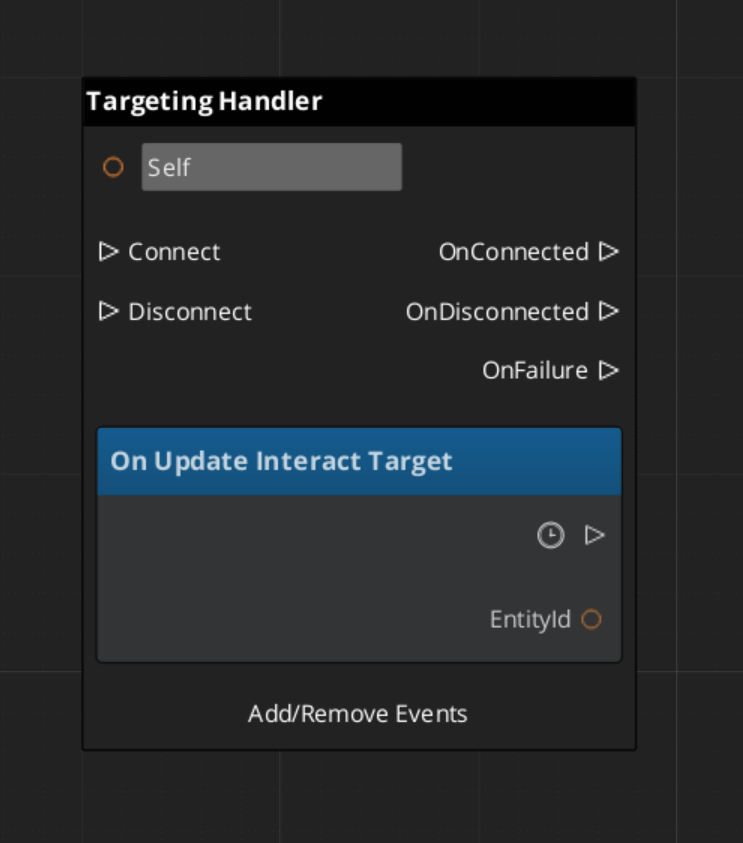Click the OnFailure output execution pin
Image resolution: width=743 pixels, height=843 pixels.
pyautogui.click(x=608, y=370)
